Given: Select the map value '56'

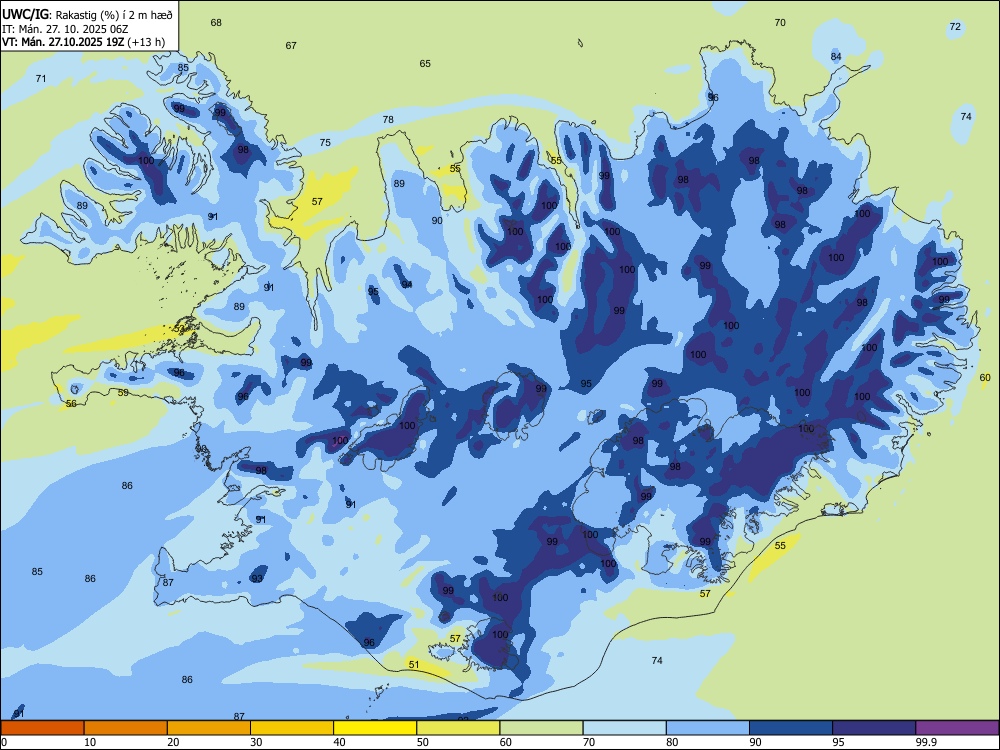Looking at the screenshot, I should [x=71, y=403].
